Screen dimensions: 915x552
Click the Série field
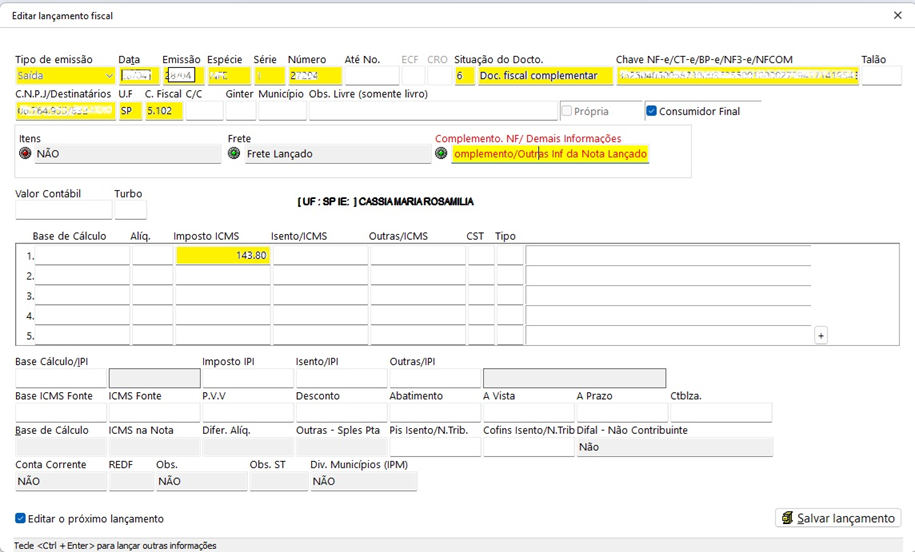pyautogui.click(x=269, y=76)
